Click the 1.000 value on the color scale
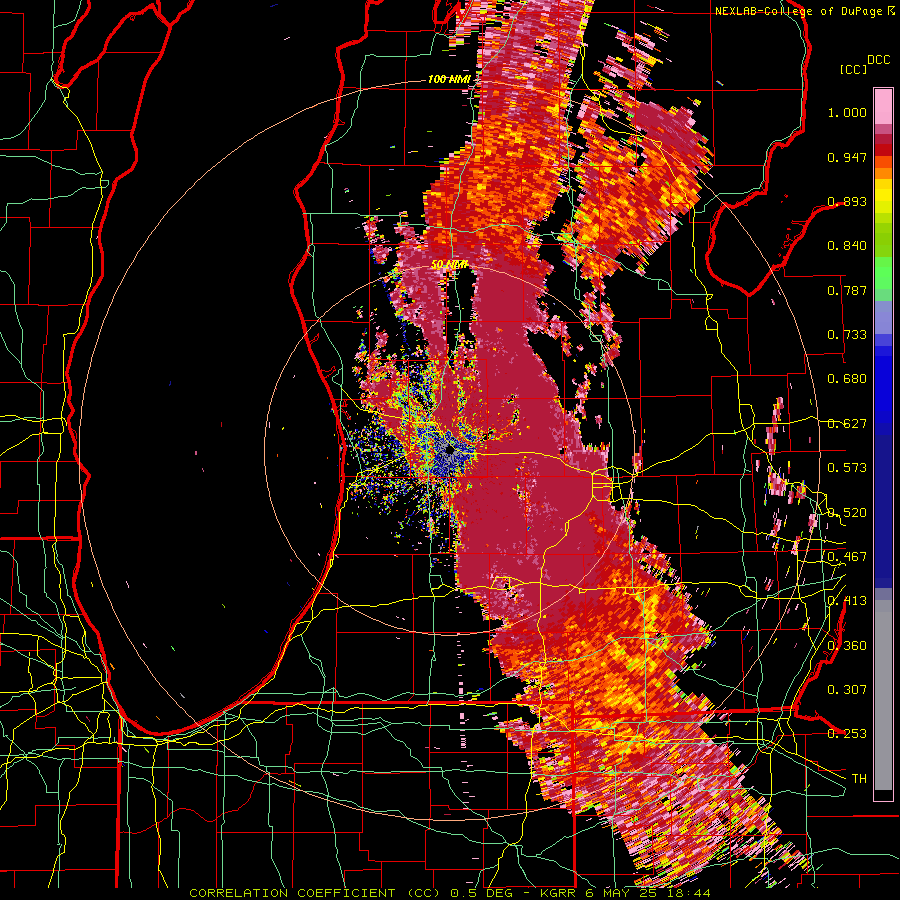 coord(847,112)
